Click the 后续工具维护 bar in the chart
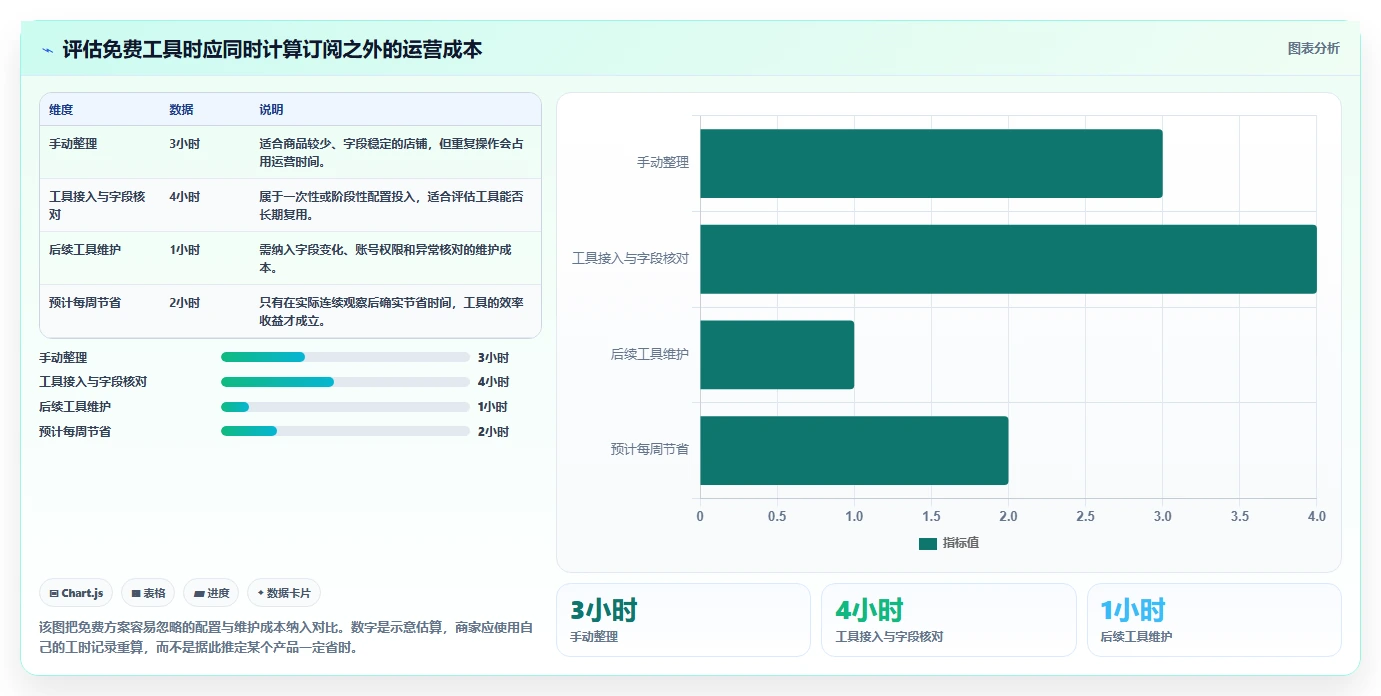This screenshot has width=1381, height=696. pos(777,355)
